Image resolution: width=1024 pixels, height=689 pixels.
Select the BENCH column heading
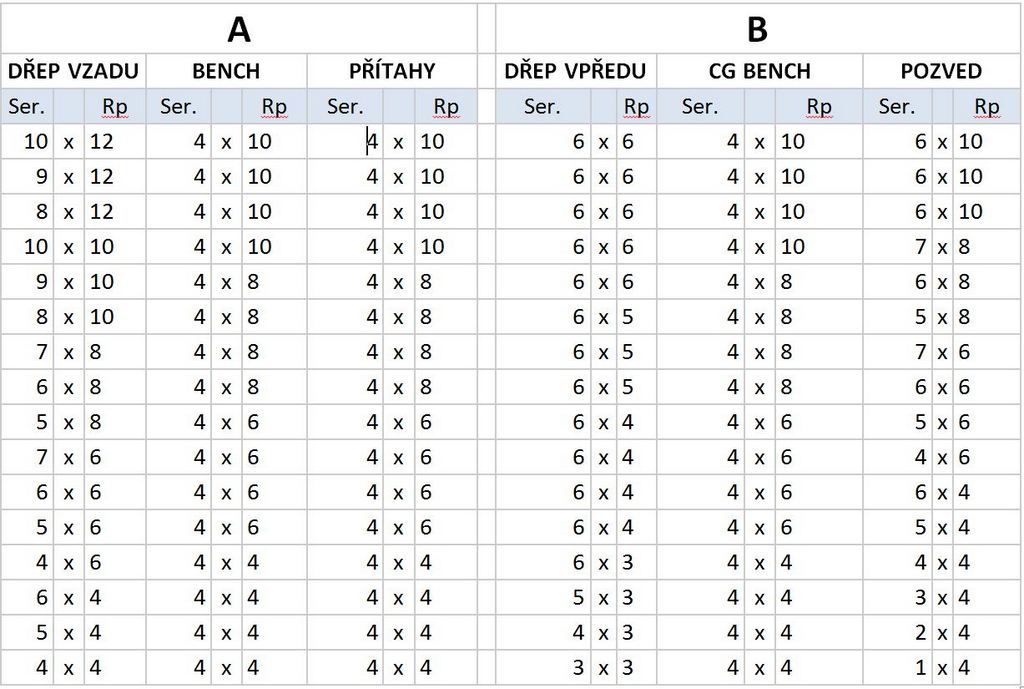[x=226, y=71]
